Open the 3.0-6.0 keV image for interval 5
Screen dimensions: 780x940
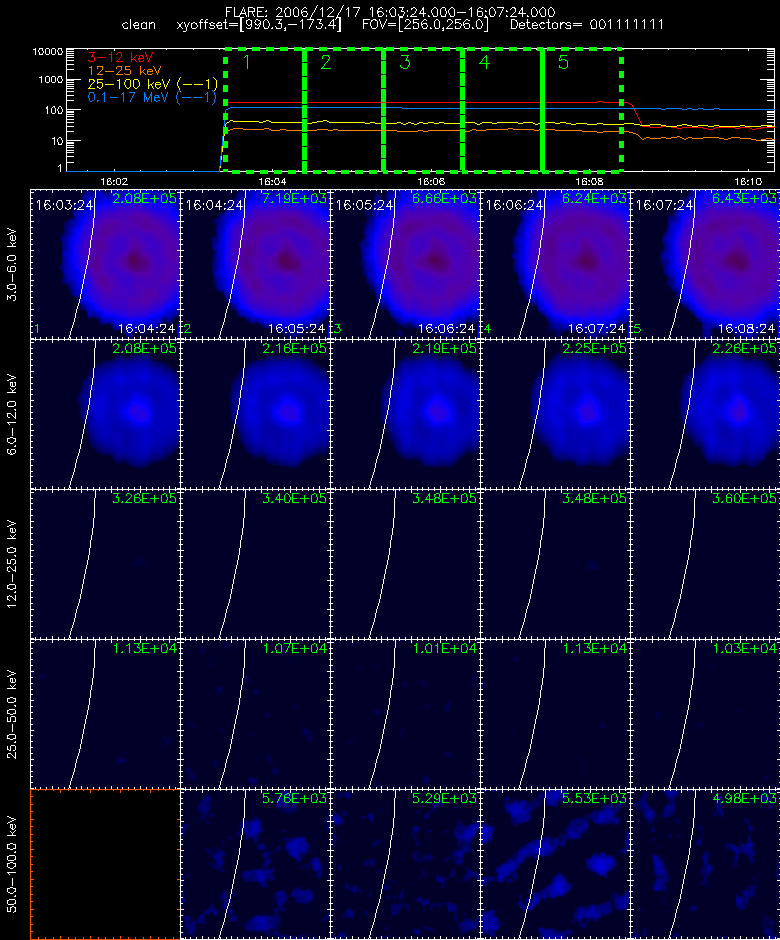[x=705, y=264]
